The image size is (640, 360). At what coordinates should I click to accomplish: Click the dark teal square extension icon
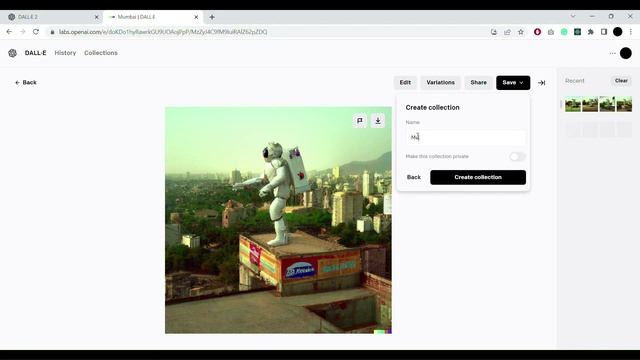(x=578, y=32)
